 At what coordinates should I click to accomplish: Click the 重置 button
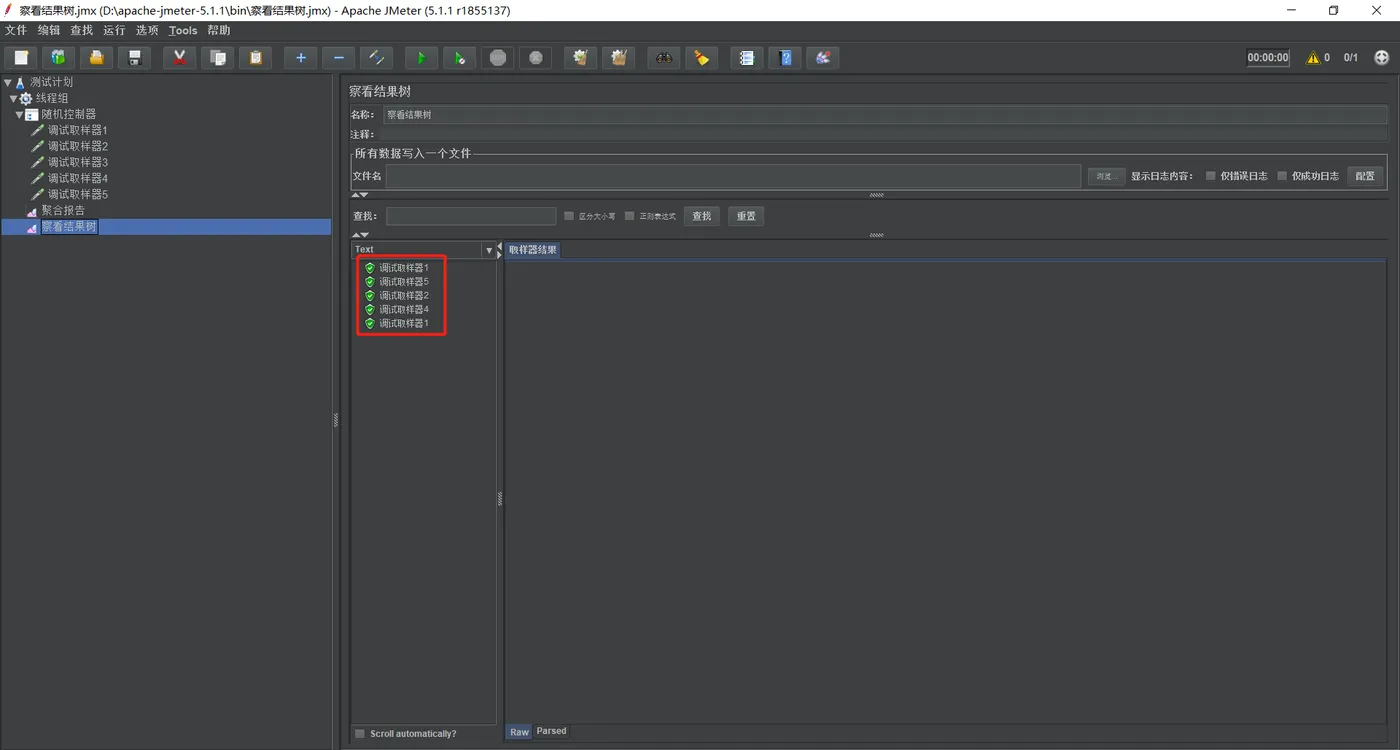coord(746,216)
